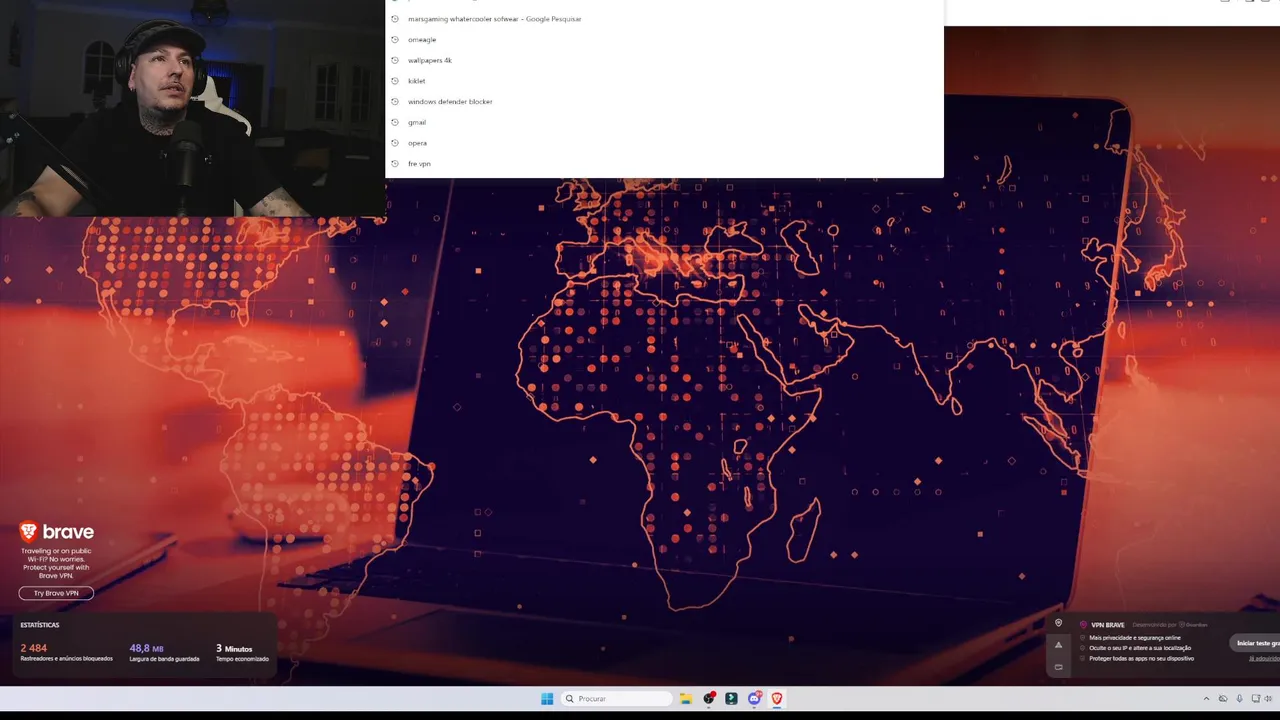This screenshot has width=1280, height=720.
Task: Choose the wallpapers 4k search suggestion
Action: [x=664, y=60]
